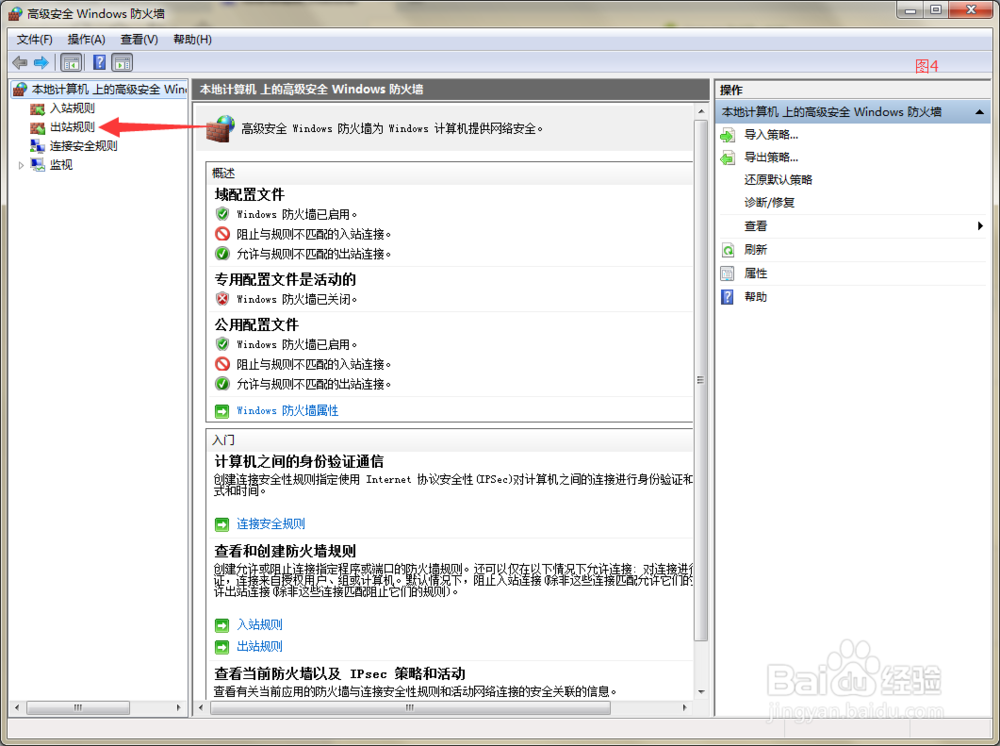
Task: Click the block icon under 公用配置文件
Action: (222, 364)
